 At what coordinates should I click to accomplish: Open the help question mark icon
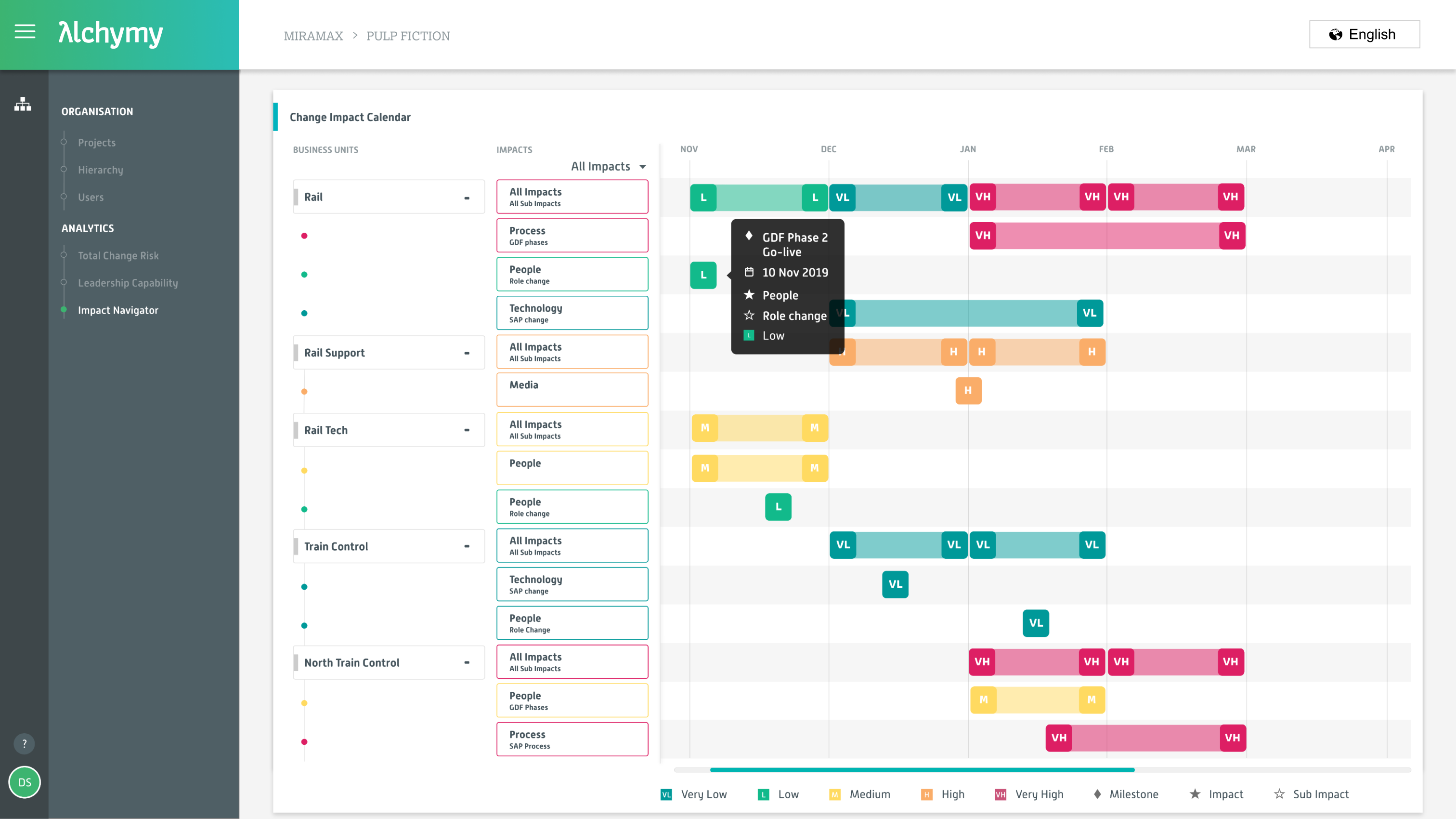pyautogui.click(x=24, y=743)
